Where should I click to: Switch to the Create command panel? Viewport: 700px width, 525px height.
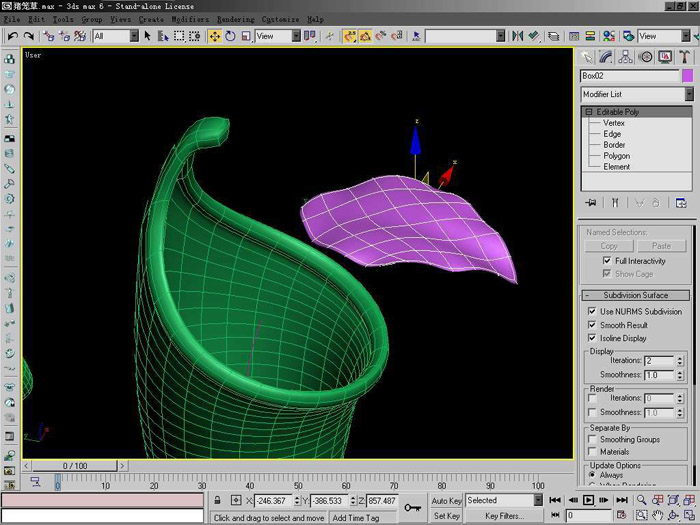coord(587,57)
